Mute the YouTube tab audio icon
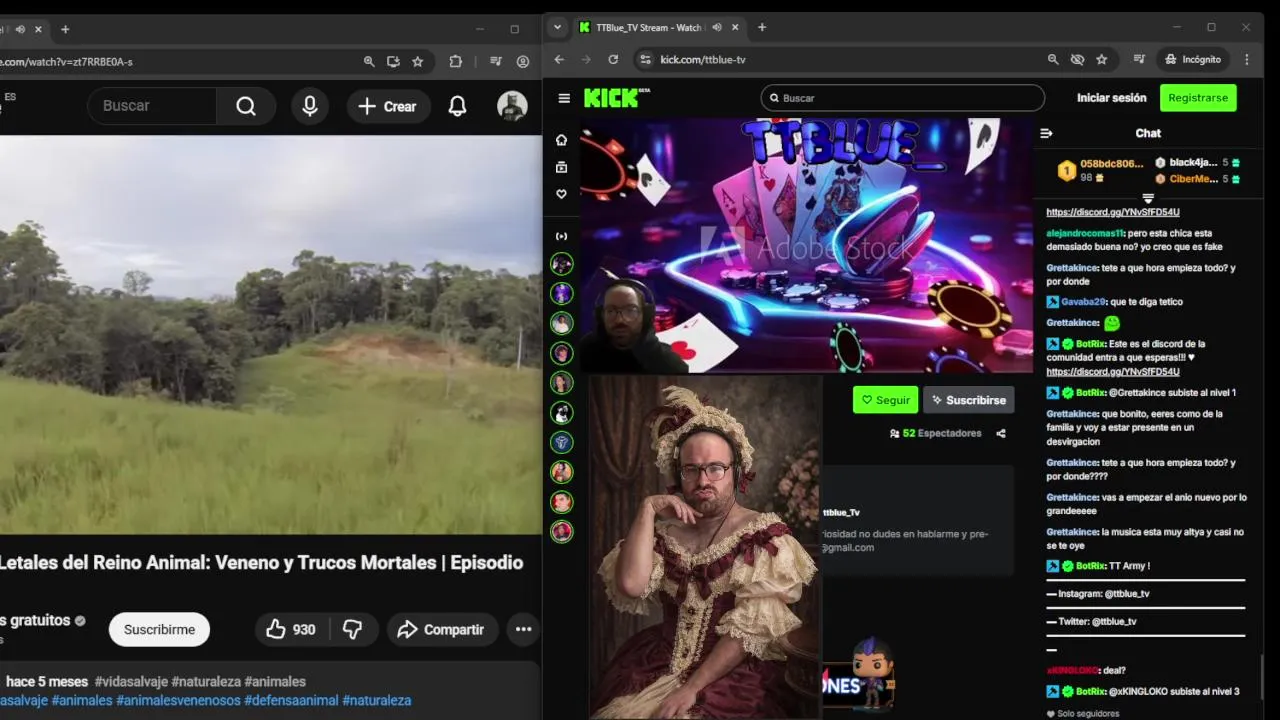The image size is (1280, 720). pos(20,30)
